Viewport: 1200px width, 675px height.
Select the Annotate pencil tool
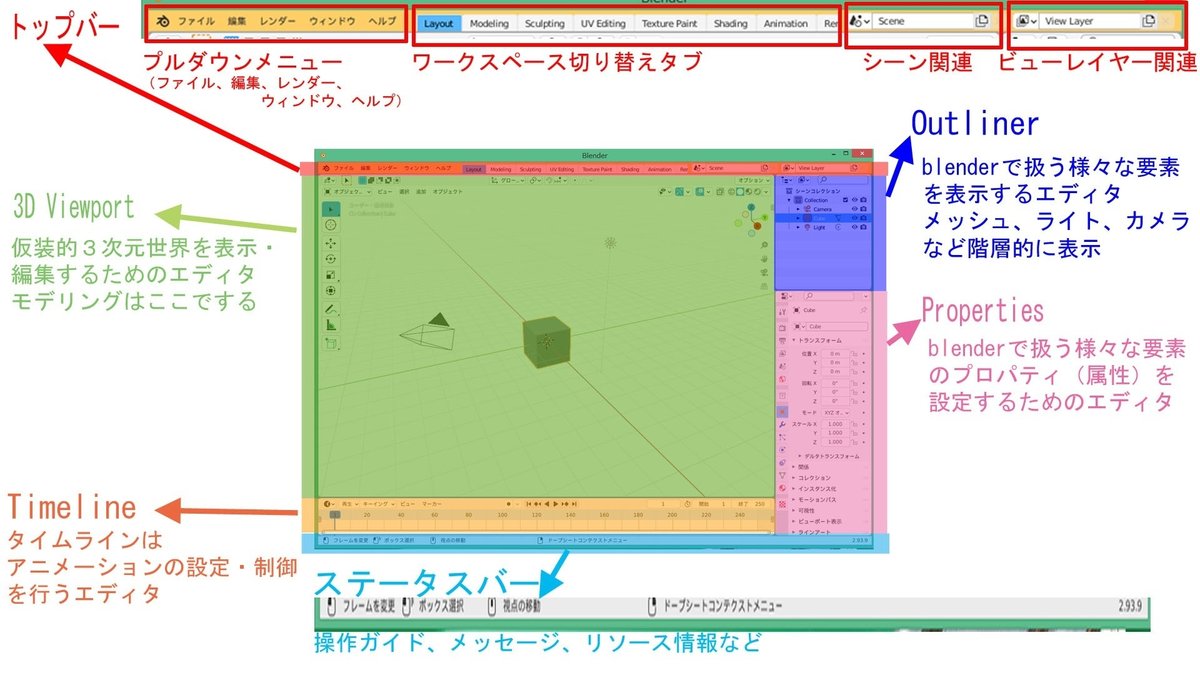331,309
